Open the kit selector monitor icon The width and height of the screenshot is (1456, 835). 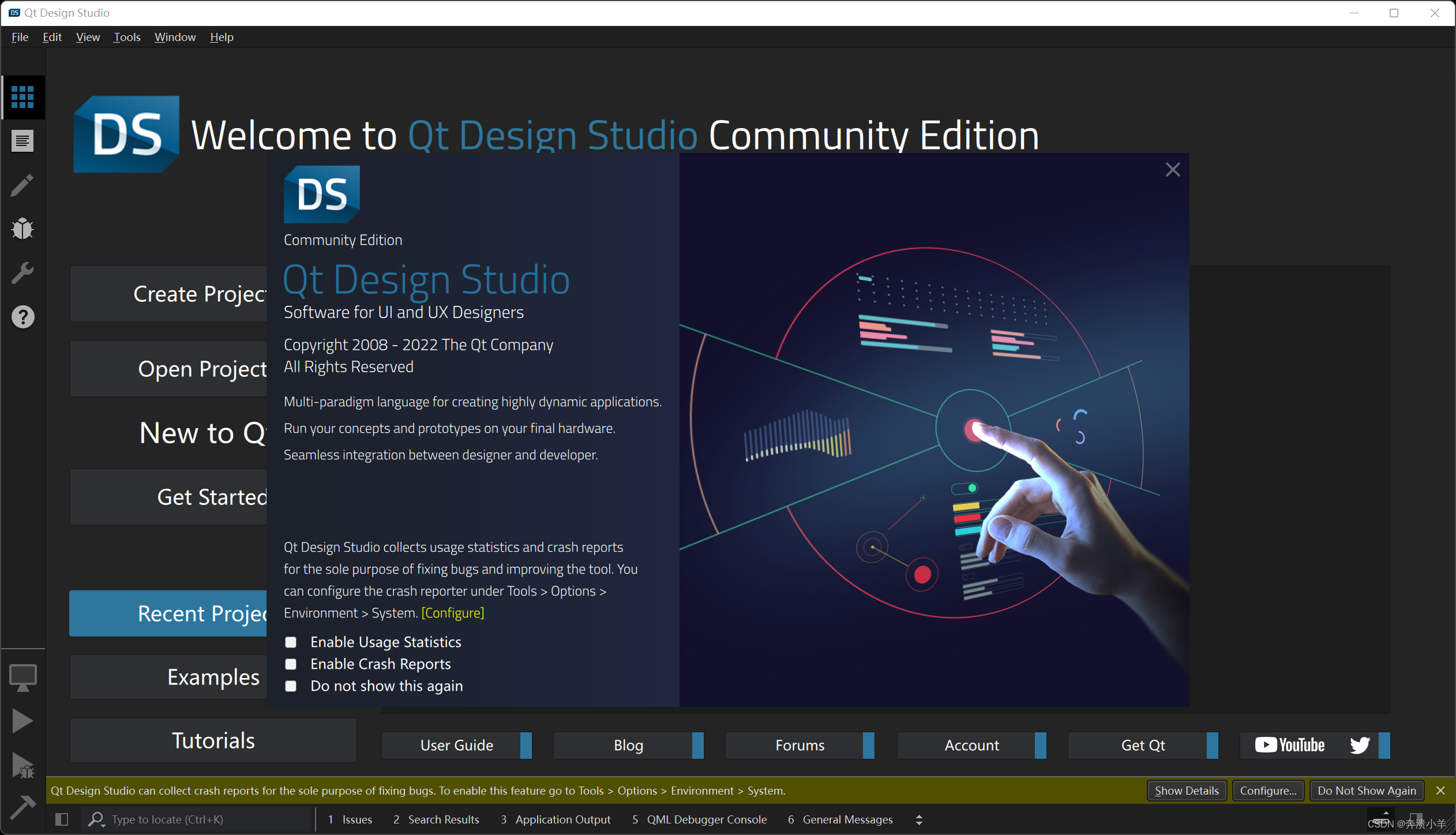[x=22, y=677]
